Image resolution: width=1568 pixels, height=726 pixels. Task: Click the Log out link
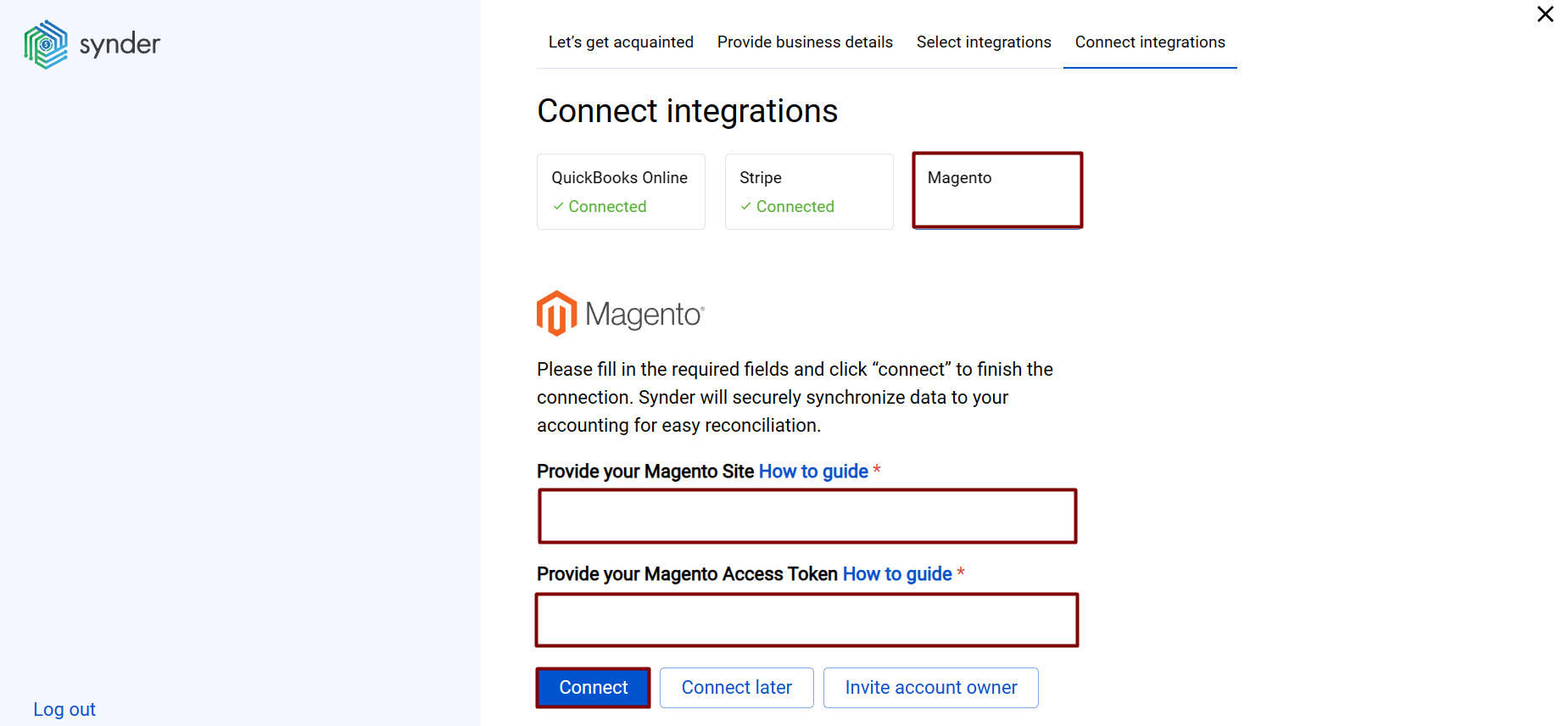click(x=64, y=709)
